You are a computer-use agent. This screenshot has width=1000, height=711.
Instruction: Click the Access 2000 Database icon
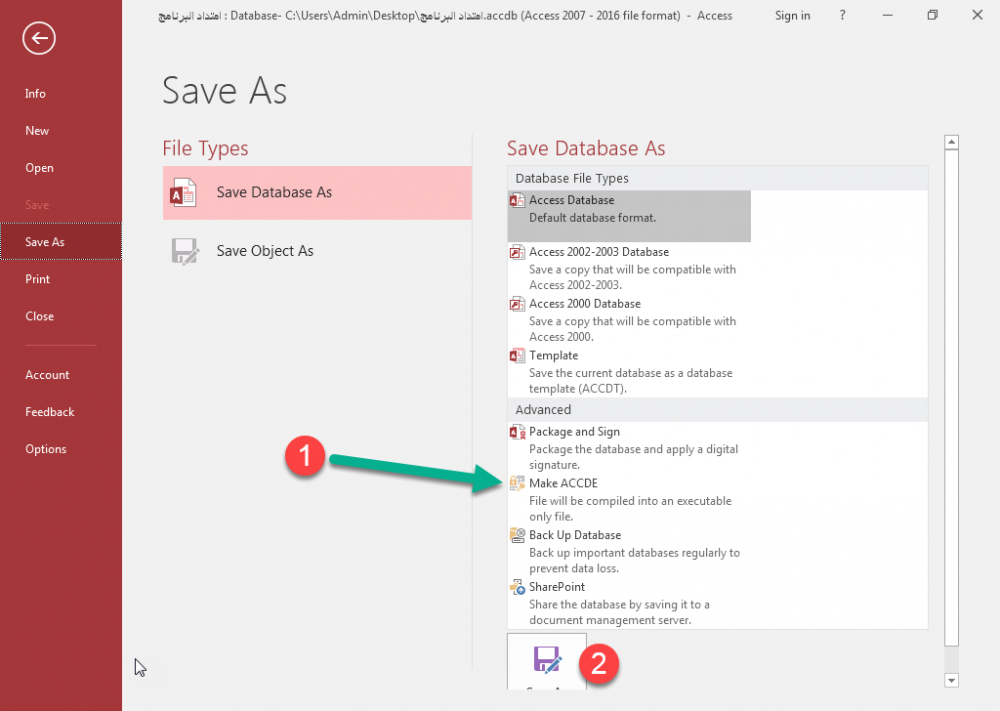[x=517, y=304]
